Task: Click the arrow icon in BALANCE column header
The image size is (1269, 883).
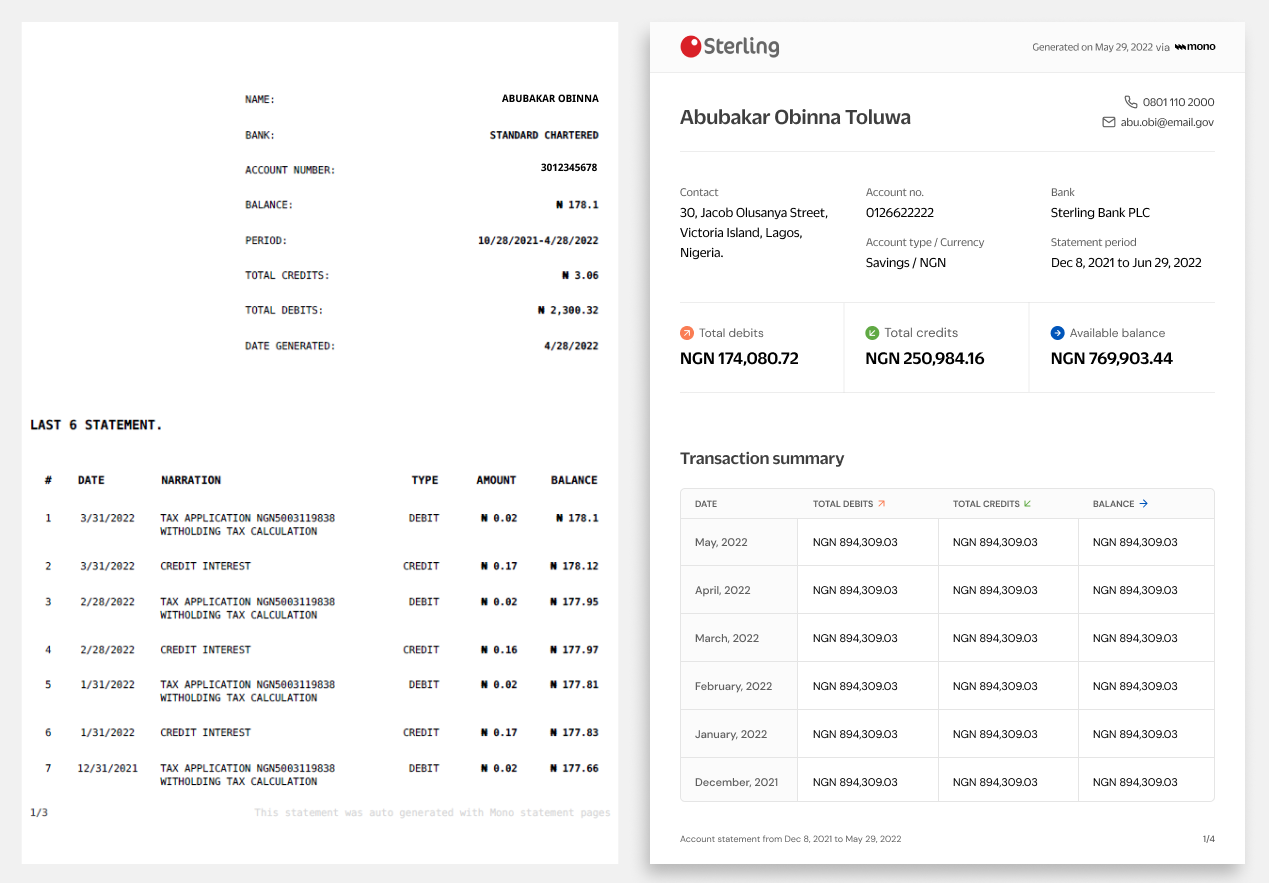Action: [1144, 504]
